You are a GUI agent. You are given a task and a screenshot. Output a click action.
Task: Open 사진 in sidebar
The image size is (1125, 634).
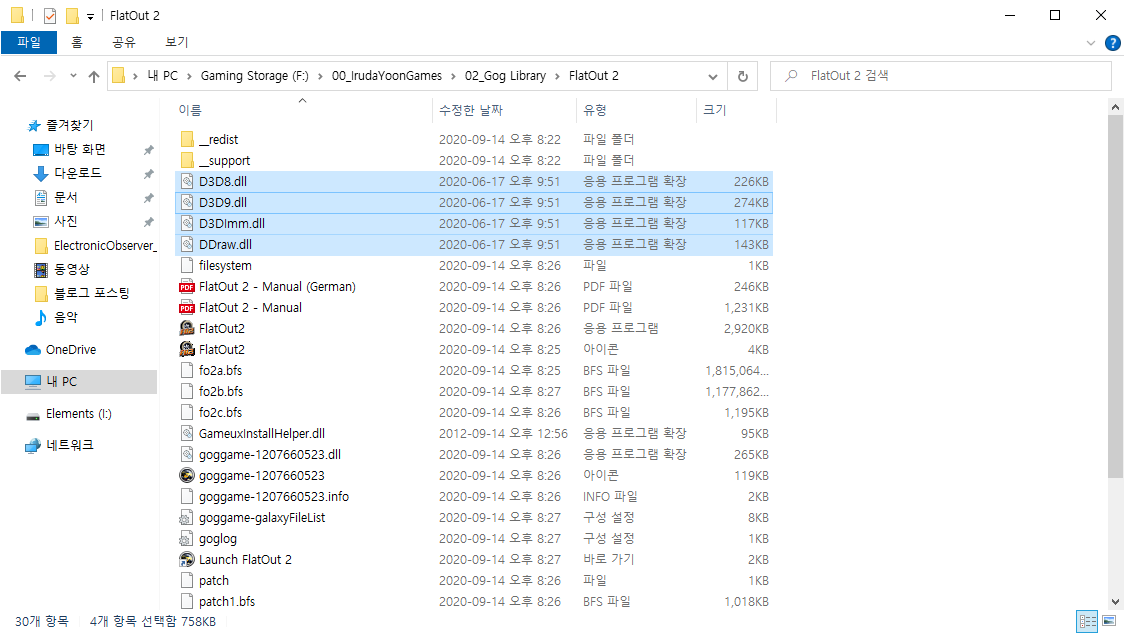(x=65, y=222)
